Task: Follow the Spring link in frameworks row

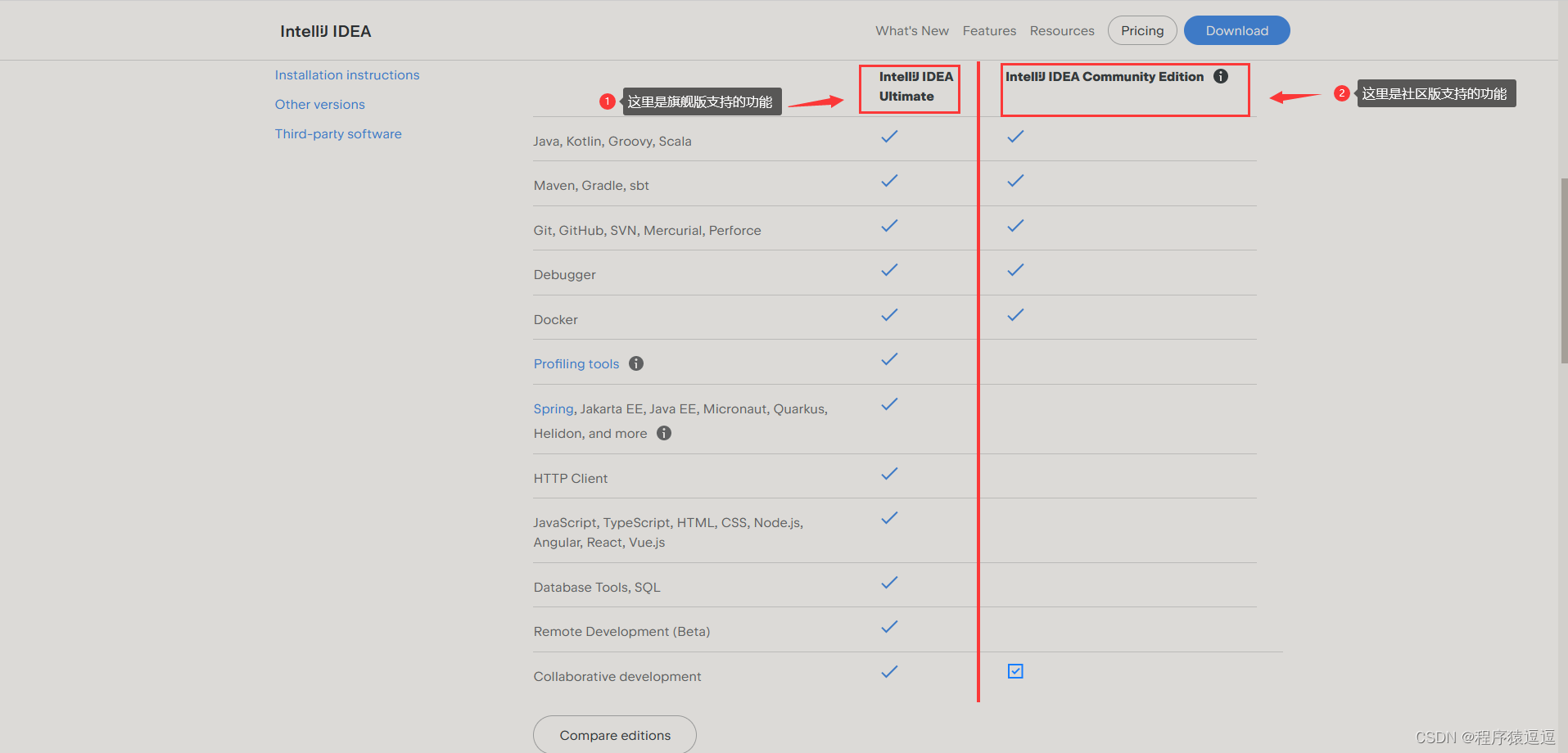Action: (x=554, y=409)
